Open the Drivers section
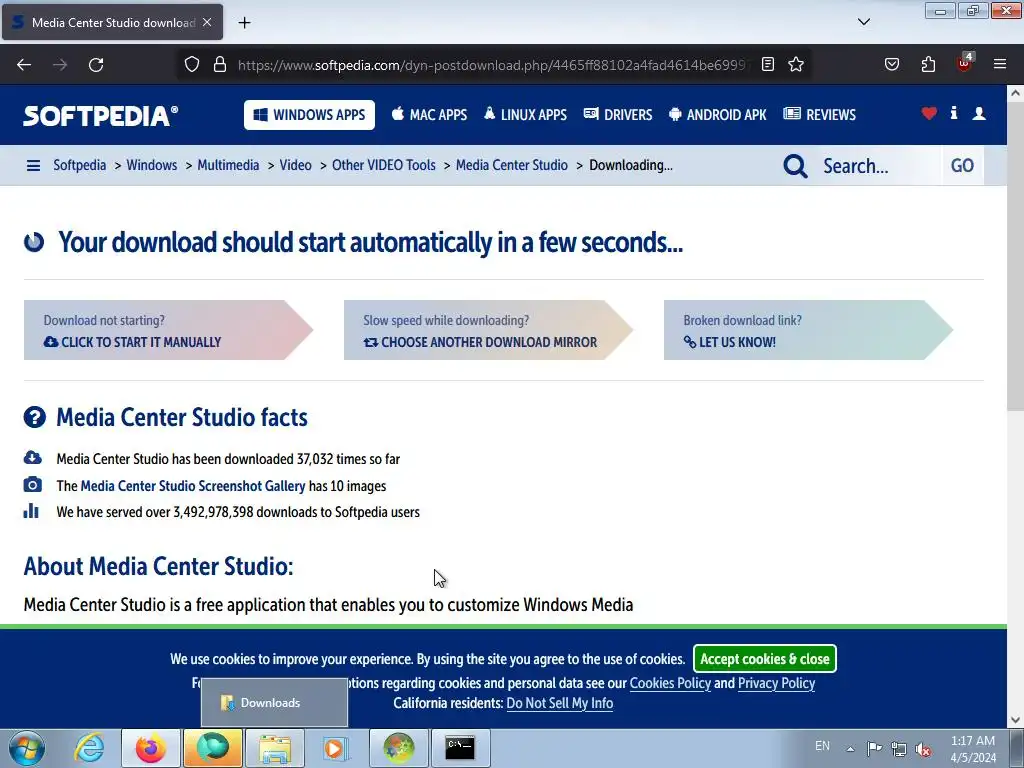This screenshot has height=768, width=1024. [x=618, y=115]
